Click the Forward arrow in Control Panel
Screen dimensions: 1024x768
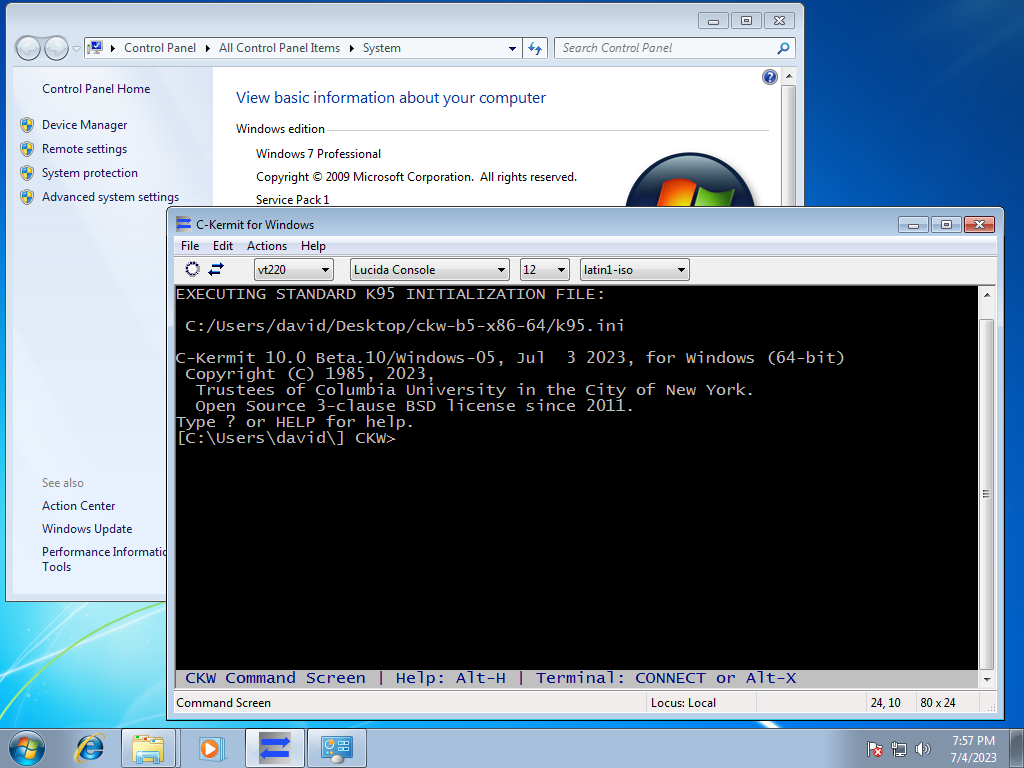click(56, 48)
